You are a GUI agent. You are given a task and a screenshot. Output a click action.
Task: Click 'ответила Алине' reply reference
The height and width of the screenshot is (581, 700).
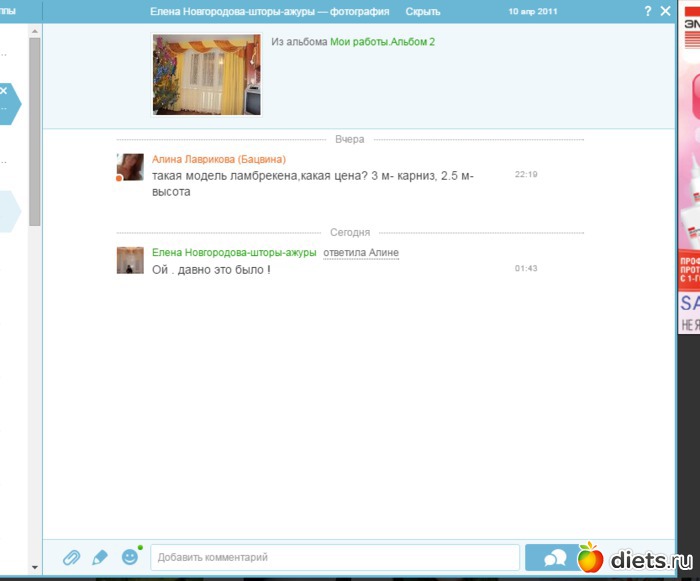(361, 253)
